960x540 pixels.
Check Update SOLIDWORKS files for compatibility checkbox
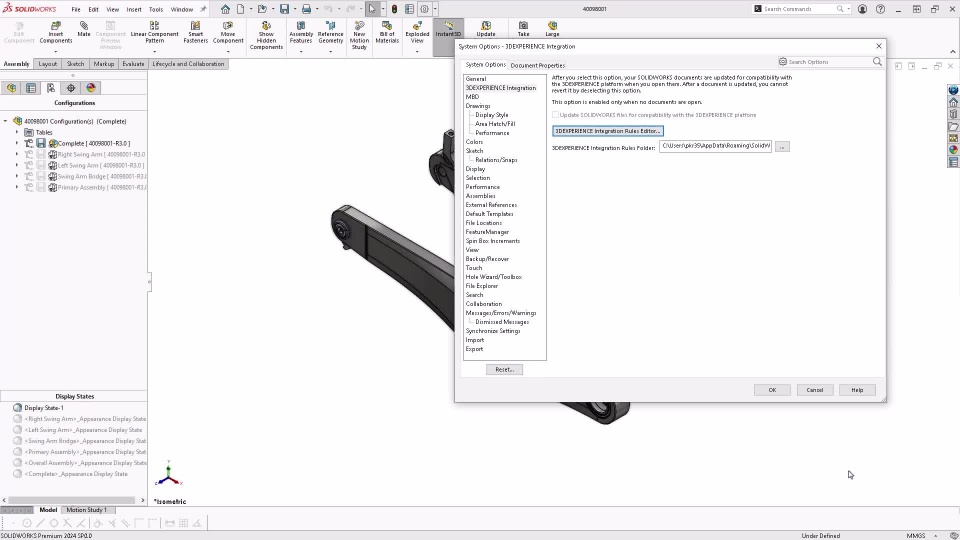(555, 115)
